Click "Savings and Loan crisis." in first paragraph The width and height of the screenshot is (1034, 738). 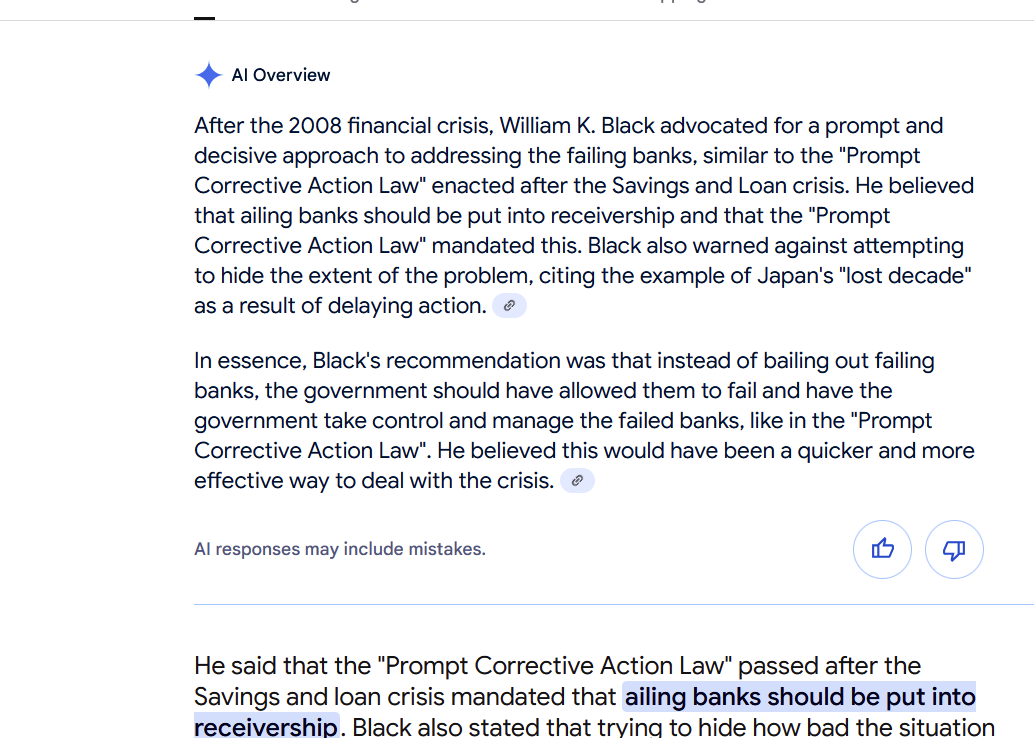coord(730,185)
